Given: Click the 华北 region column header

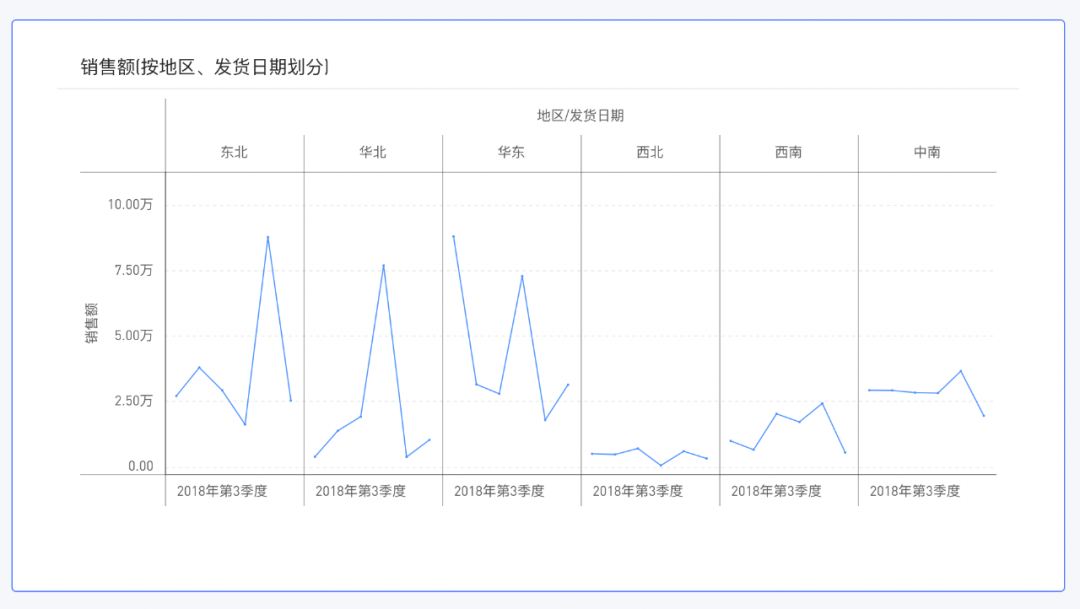Looking at the screenshot, I should click(373, 153).
